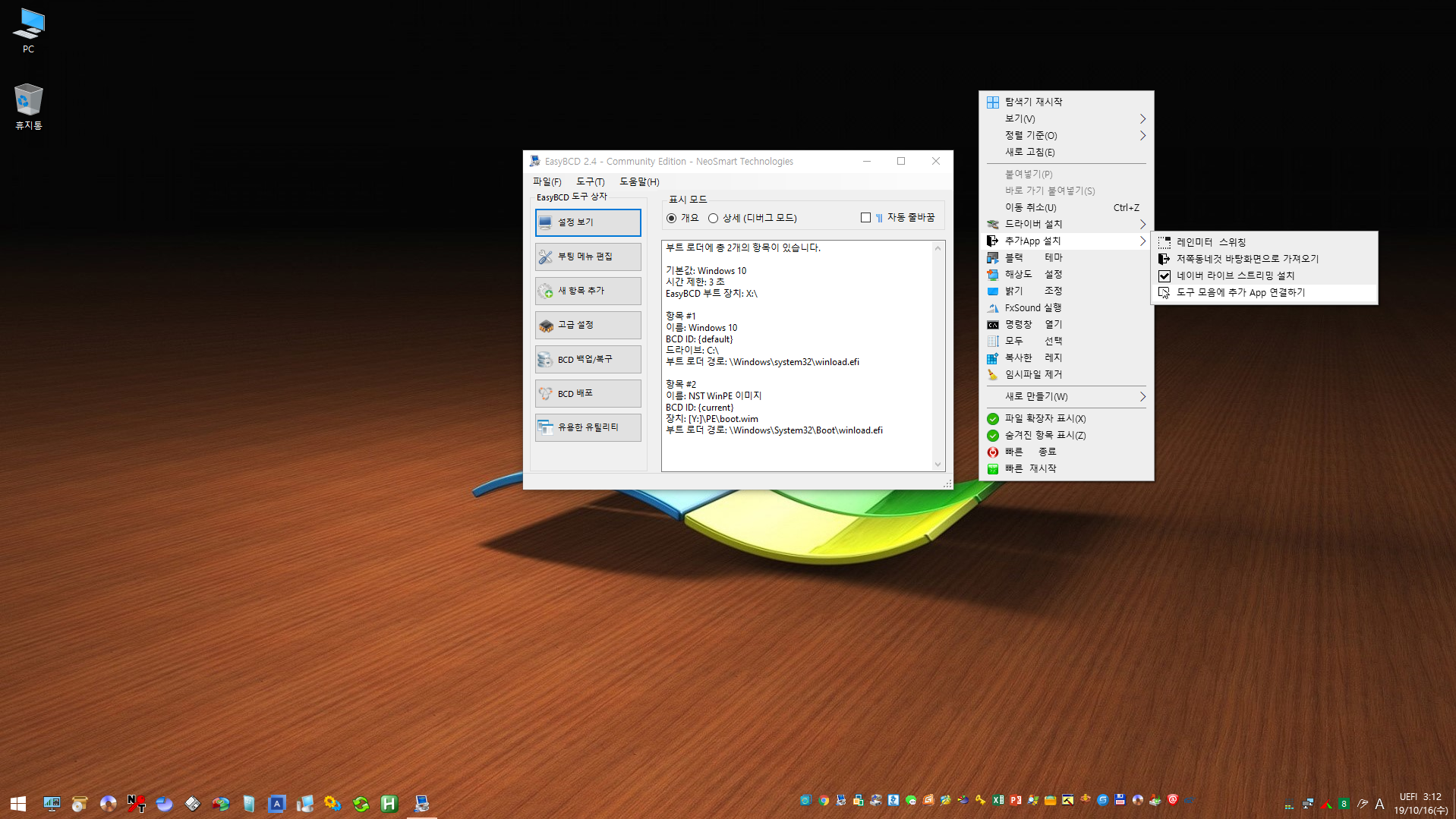The image size is (1456, 819).
Task: Click the 모두 선택 menu icon
Action: click(x=992, y=341)
